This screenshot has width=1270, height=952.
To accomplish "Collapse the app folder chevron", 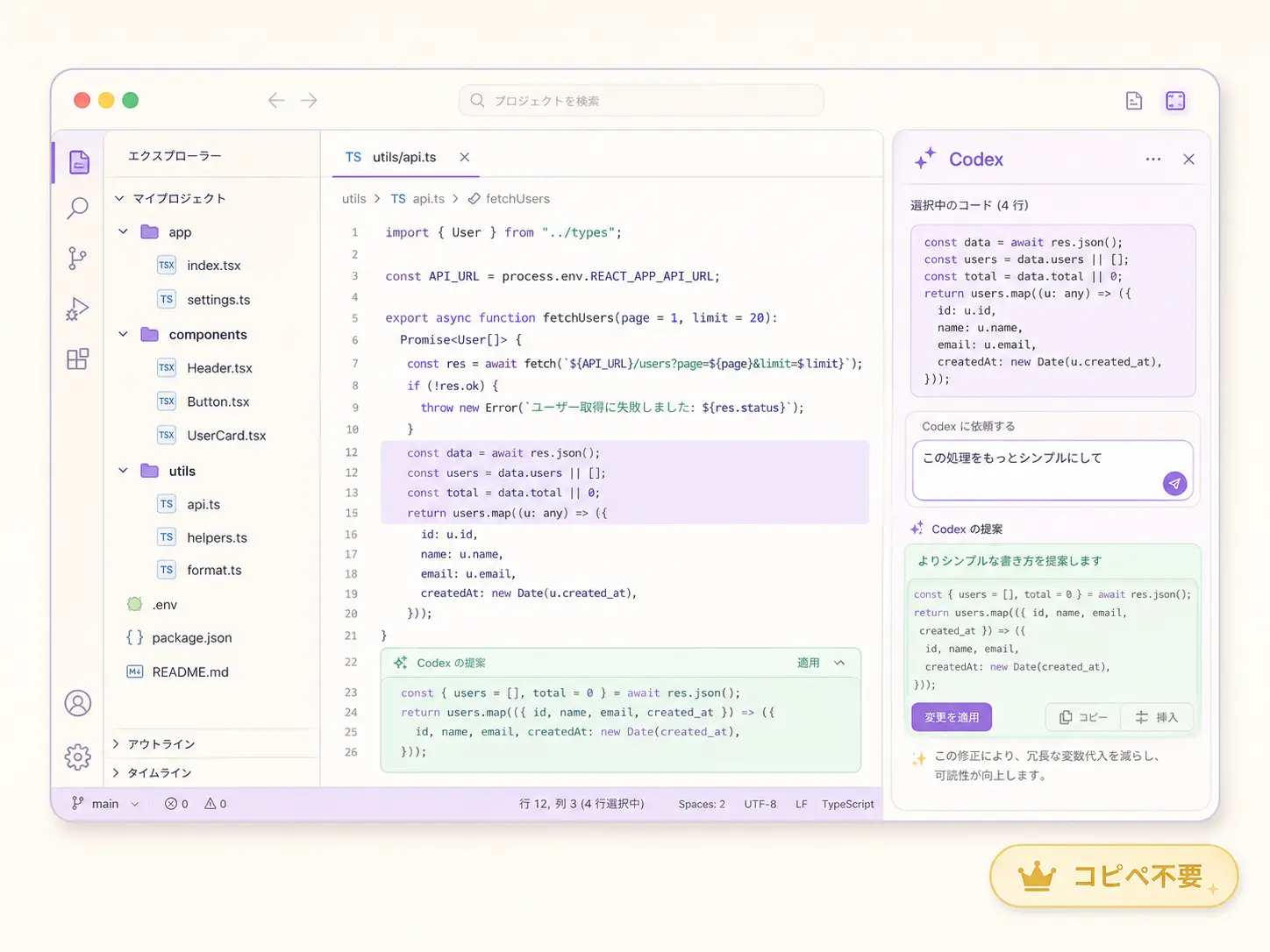I will point(124,231).
